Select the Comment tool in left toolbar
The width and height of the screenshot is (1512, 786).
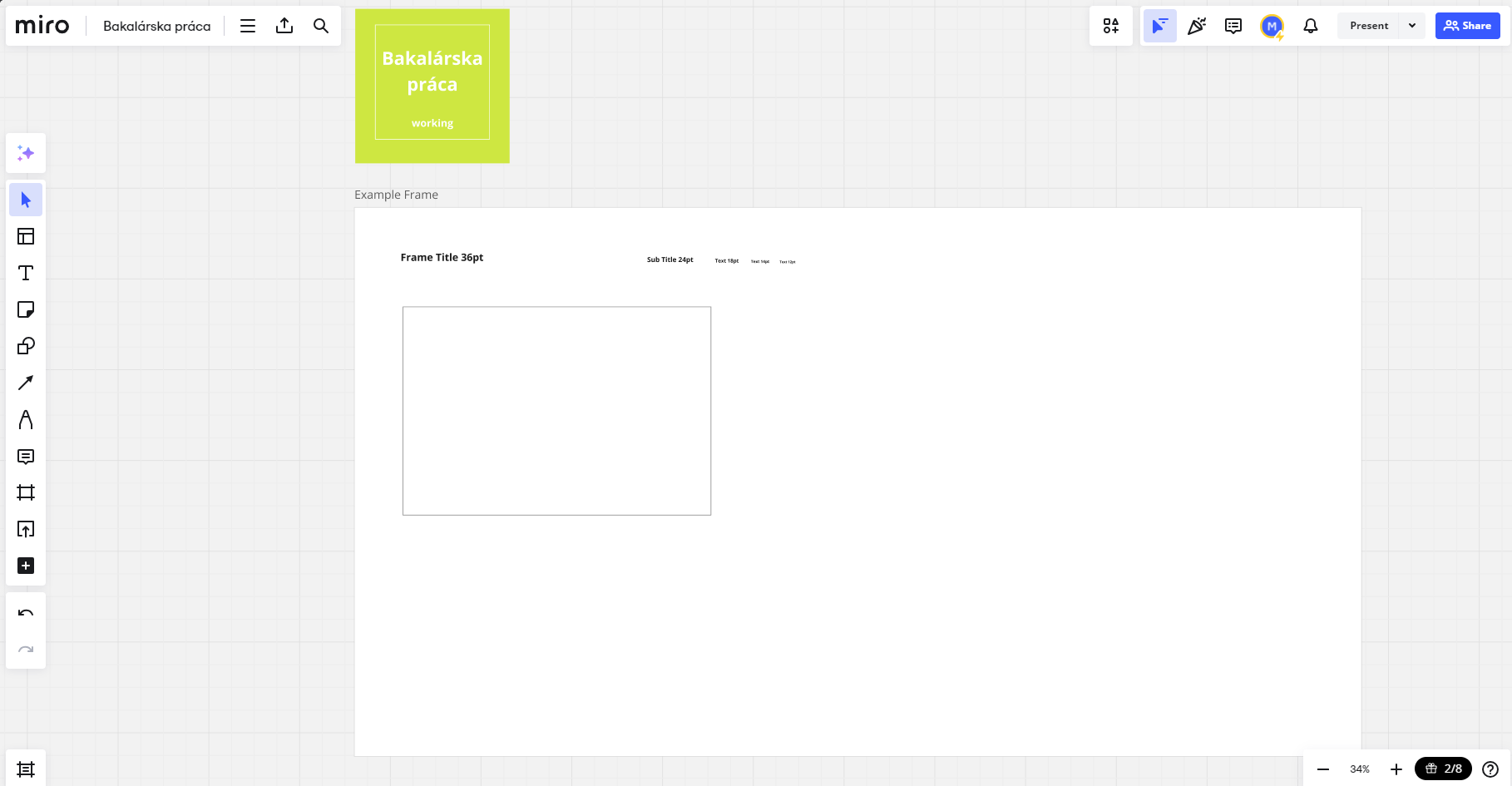pyautogui.click(x=26, y=456)
